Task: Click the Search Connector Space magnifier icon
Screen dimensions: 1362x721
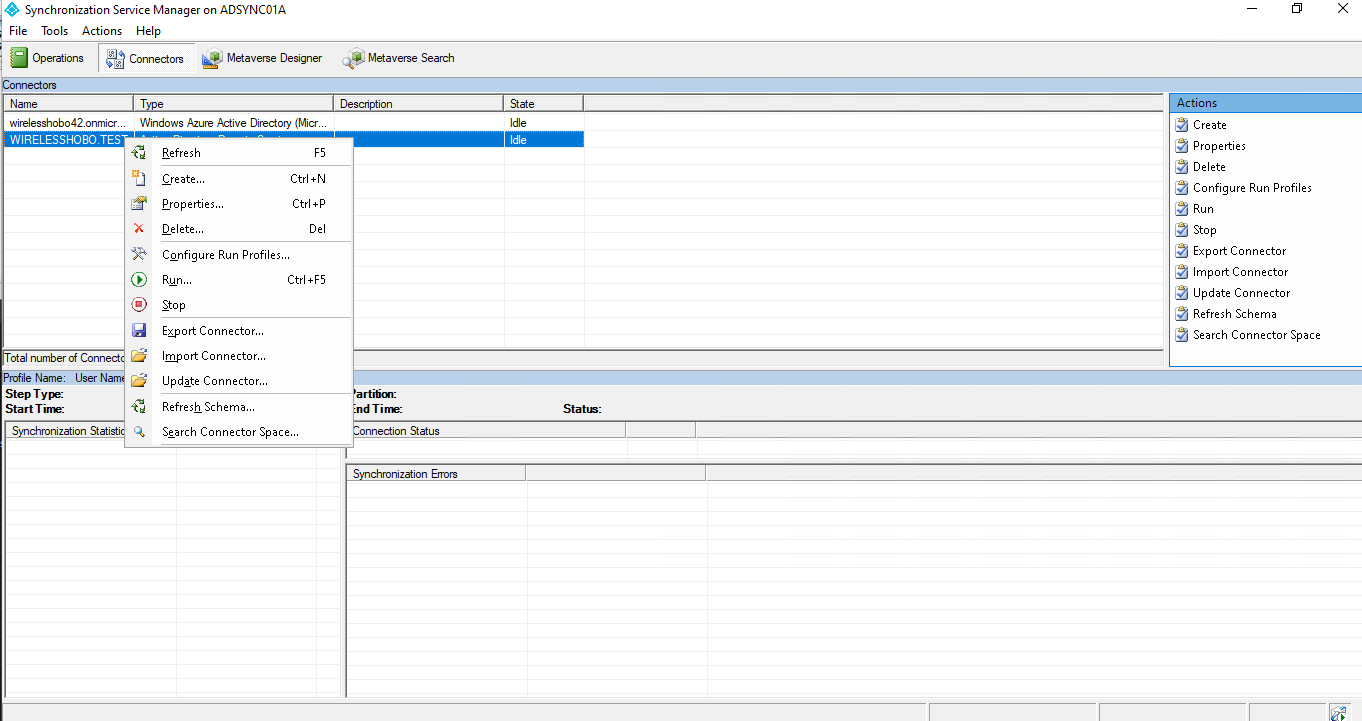Action: pos(139,432)
